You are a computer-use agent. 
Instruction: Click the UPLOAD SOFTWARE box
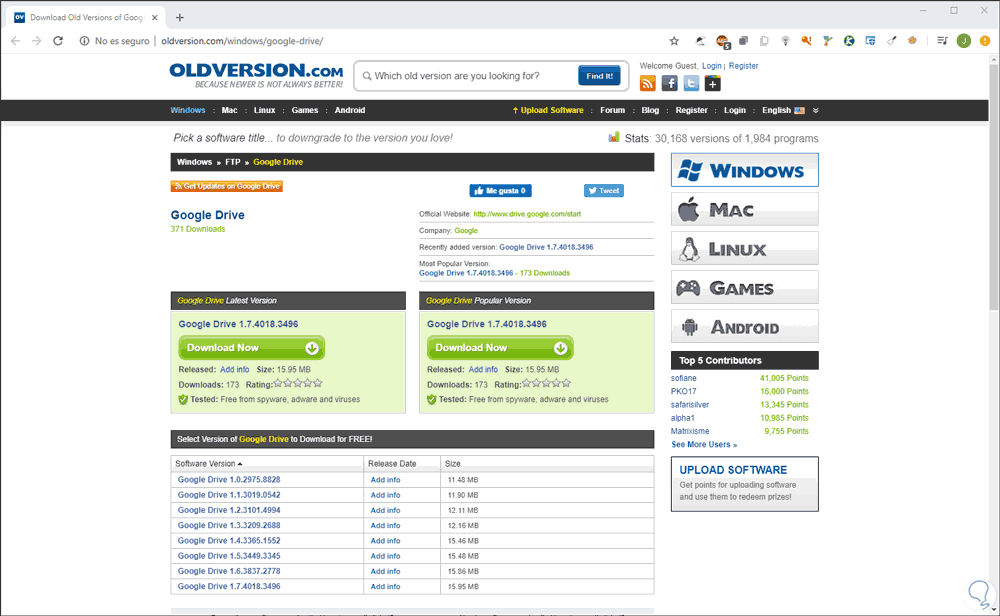coord(744,483)
